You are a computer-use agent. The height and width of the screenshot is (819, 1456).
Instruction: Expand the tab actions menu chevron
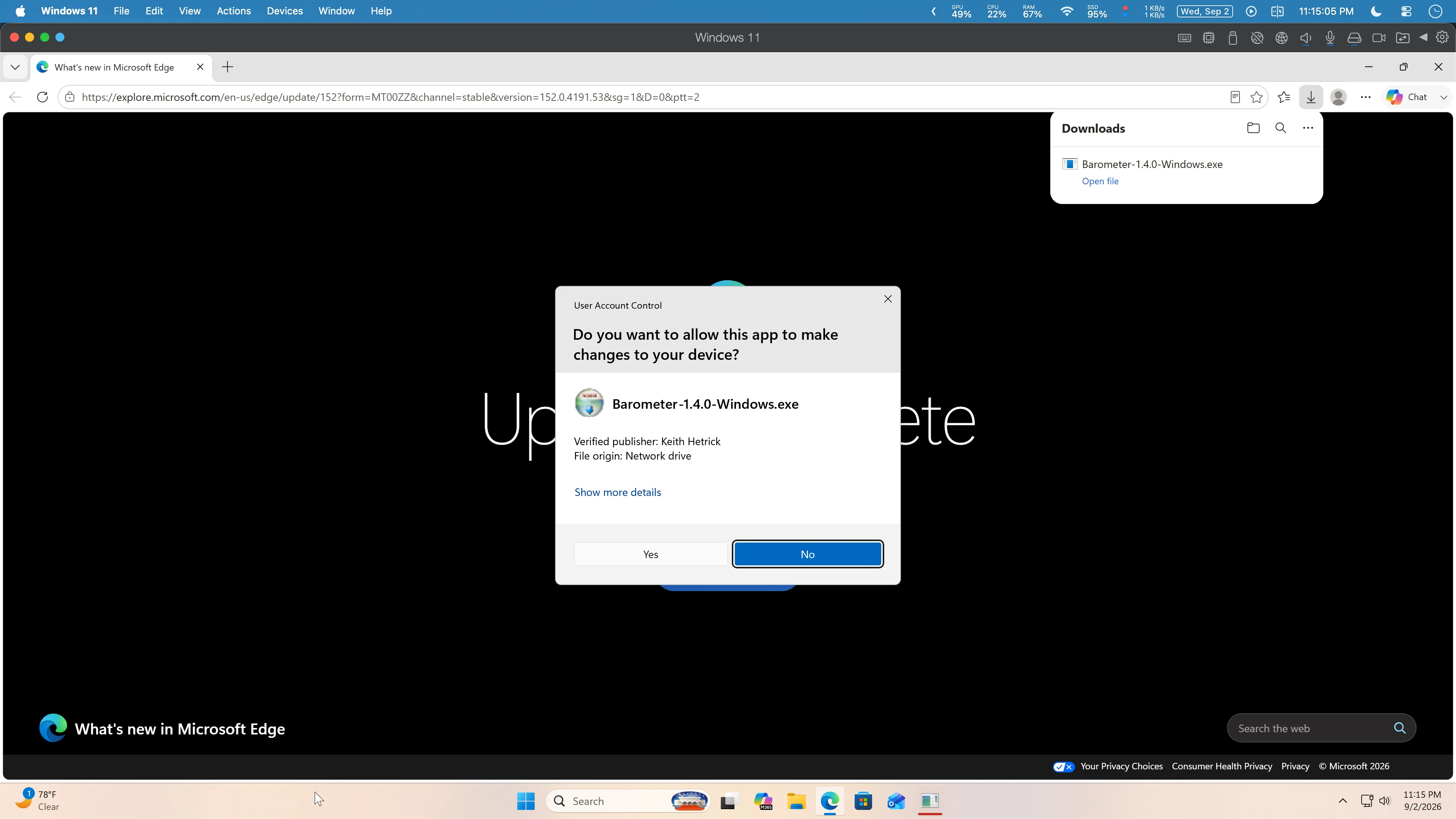point(15,67)
